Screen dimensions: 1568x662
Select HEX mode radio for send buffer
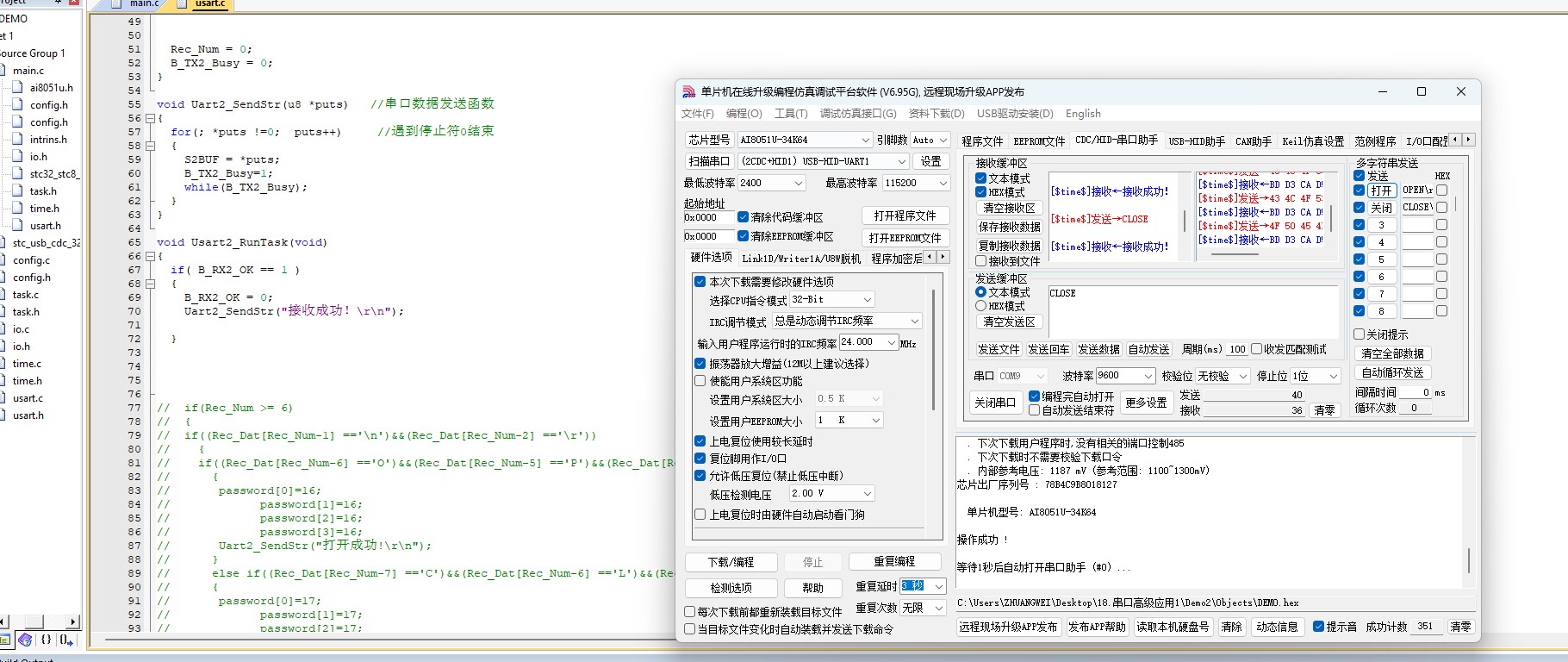pos(980,306)
